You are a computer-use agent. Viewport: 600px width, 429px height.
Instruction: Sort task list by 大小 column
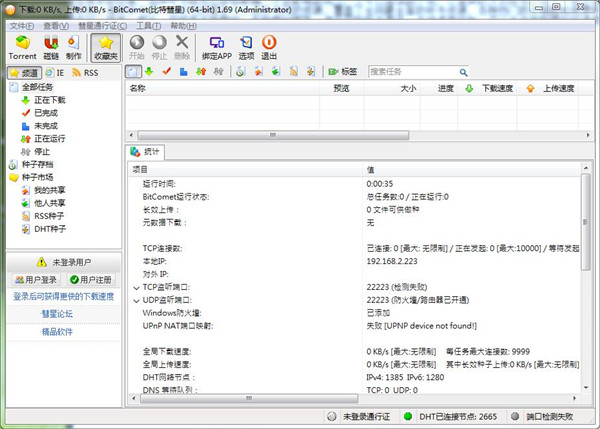pos(392,88)
